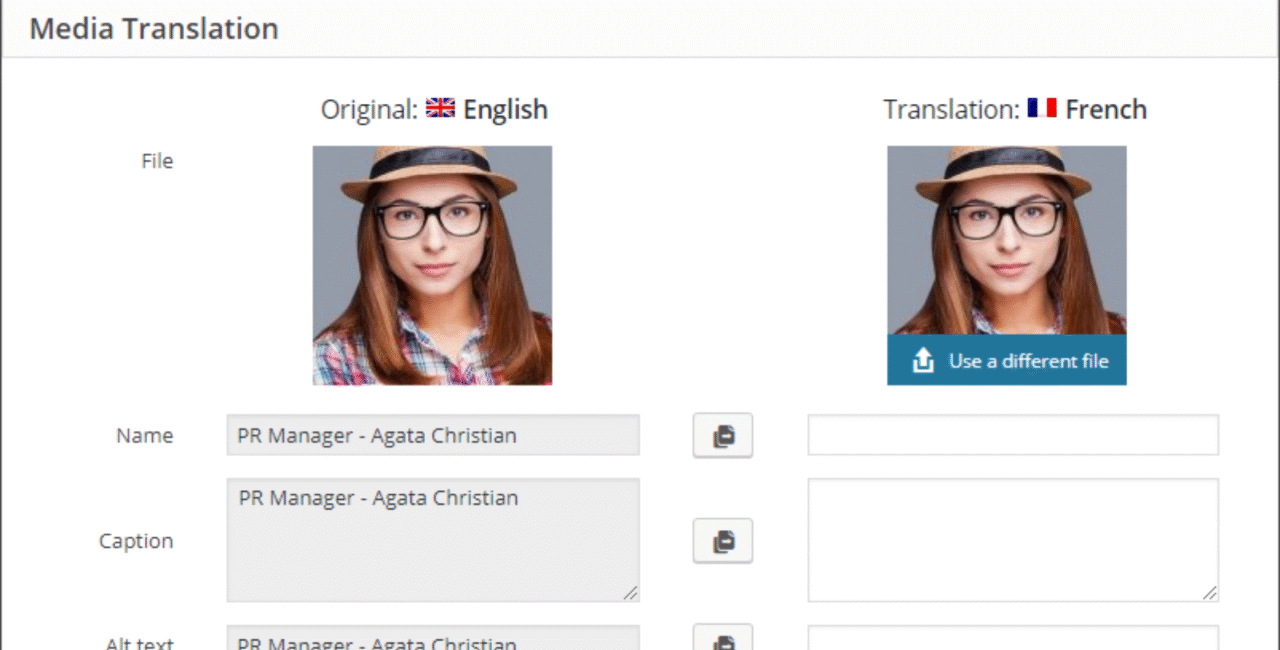Viewport: 1280px width, 650px height.
Task: Click the 'Original: English' column heading
Action: (434, 109)
